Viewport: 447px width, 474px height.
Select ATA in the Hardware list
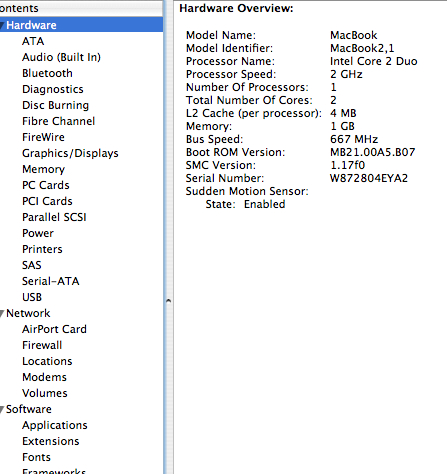[x=33, y=41]
